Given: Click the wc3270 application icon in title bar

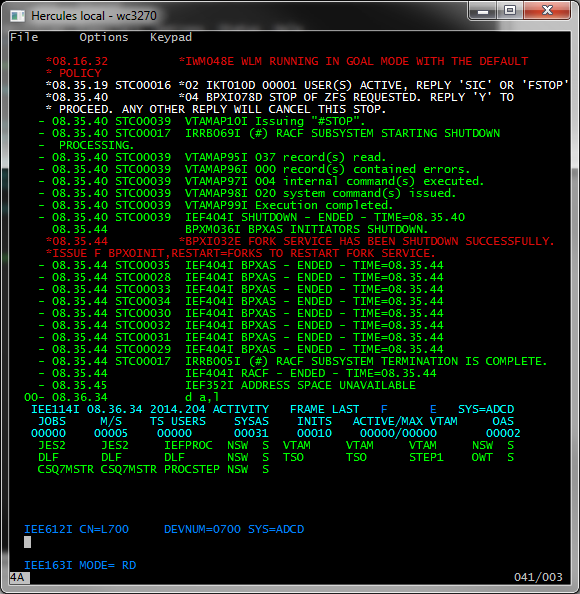Looking at the screenshot, I should [x=17, y=16].
